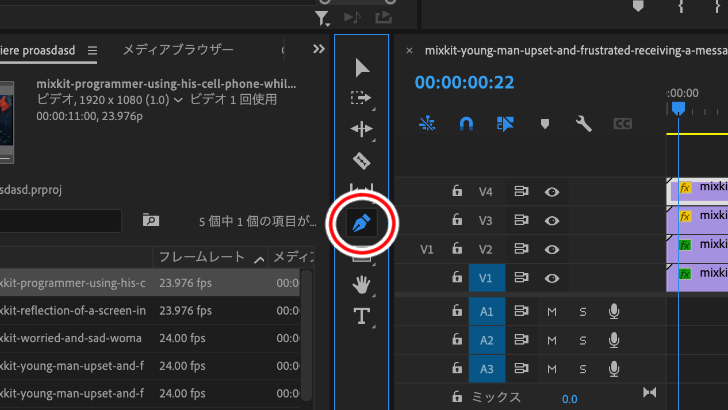
Task: Toggle lock on track A2
Action: (457, 339)
